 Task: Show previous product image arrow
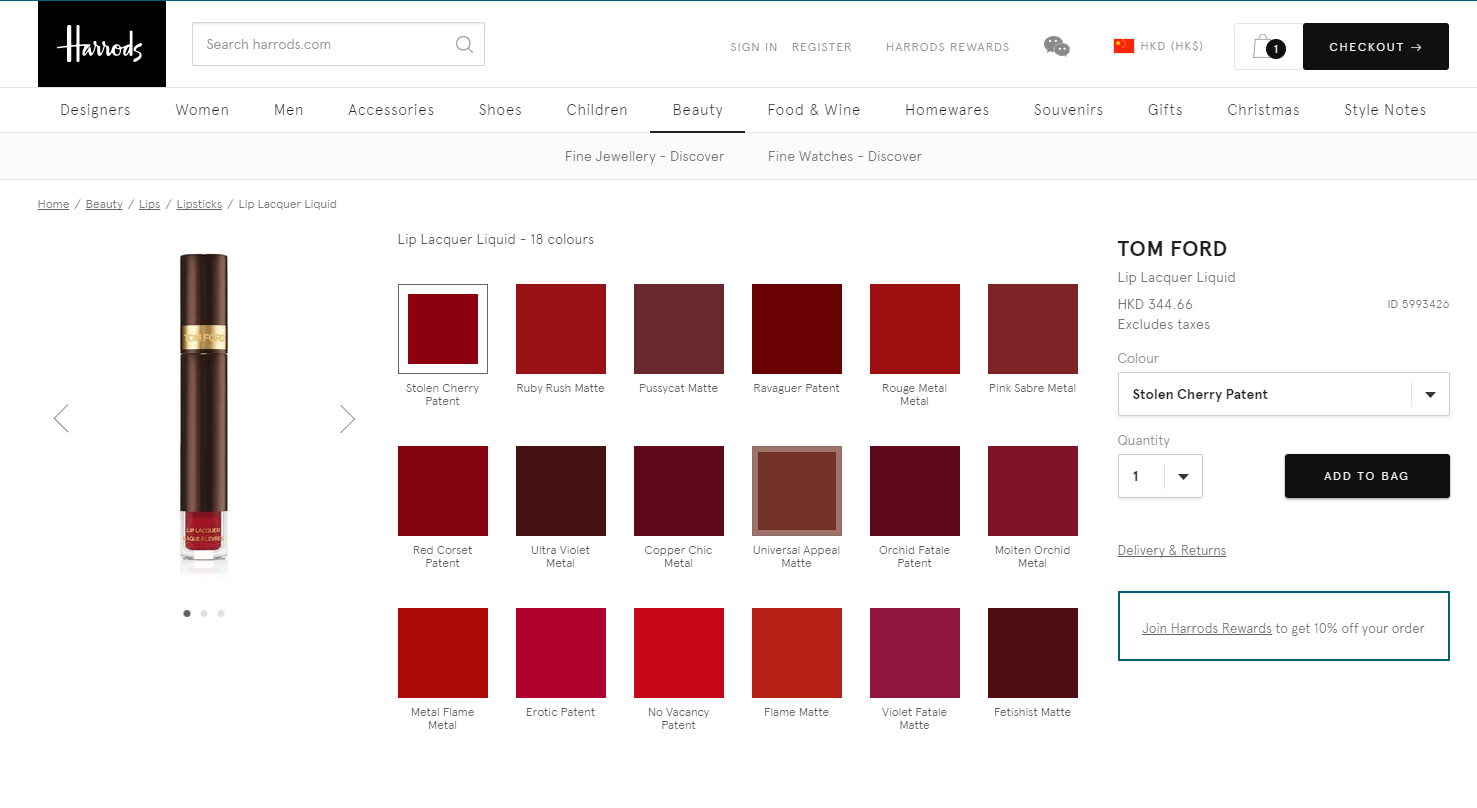click(61, 418)
